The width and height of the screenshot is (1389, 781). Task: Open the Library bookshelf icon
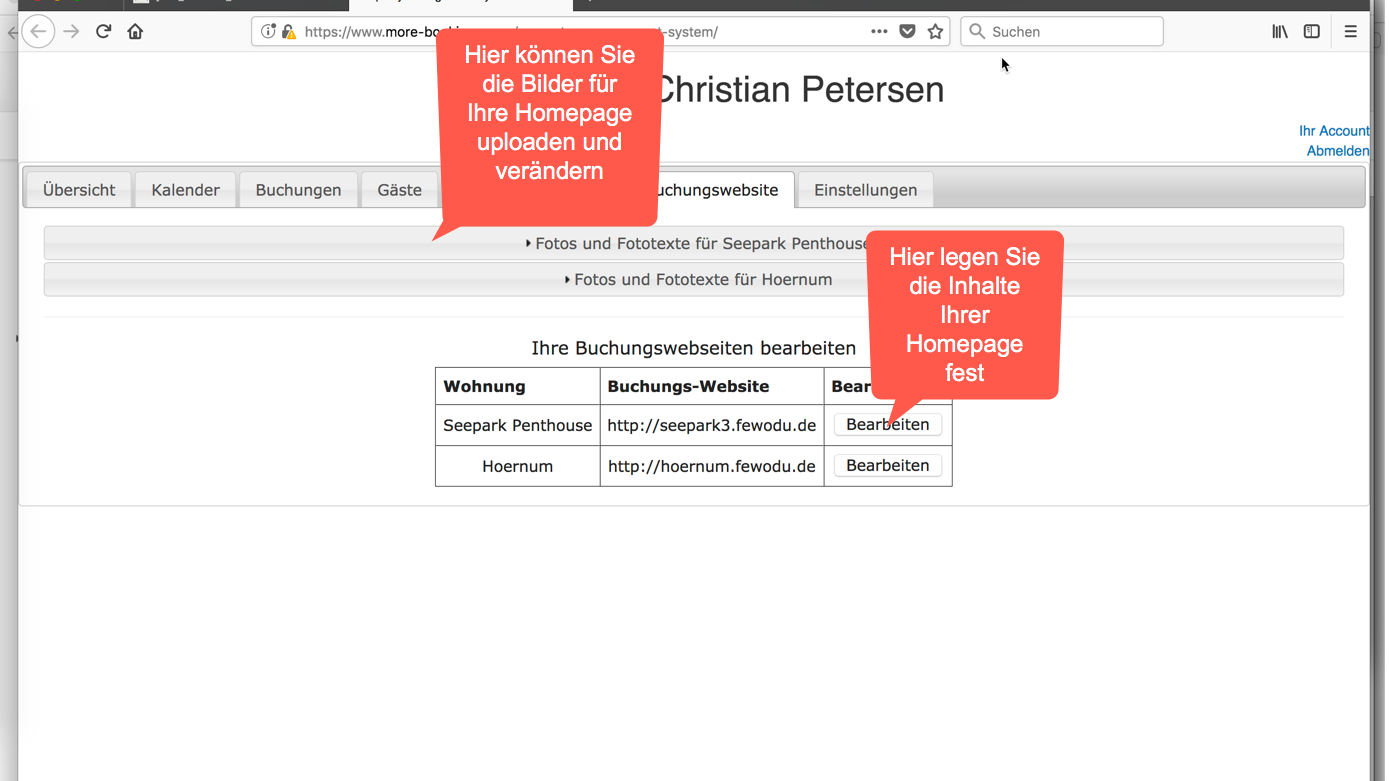pos(1280,32)
